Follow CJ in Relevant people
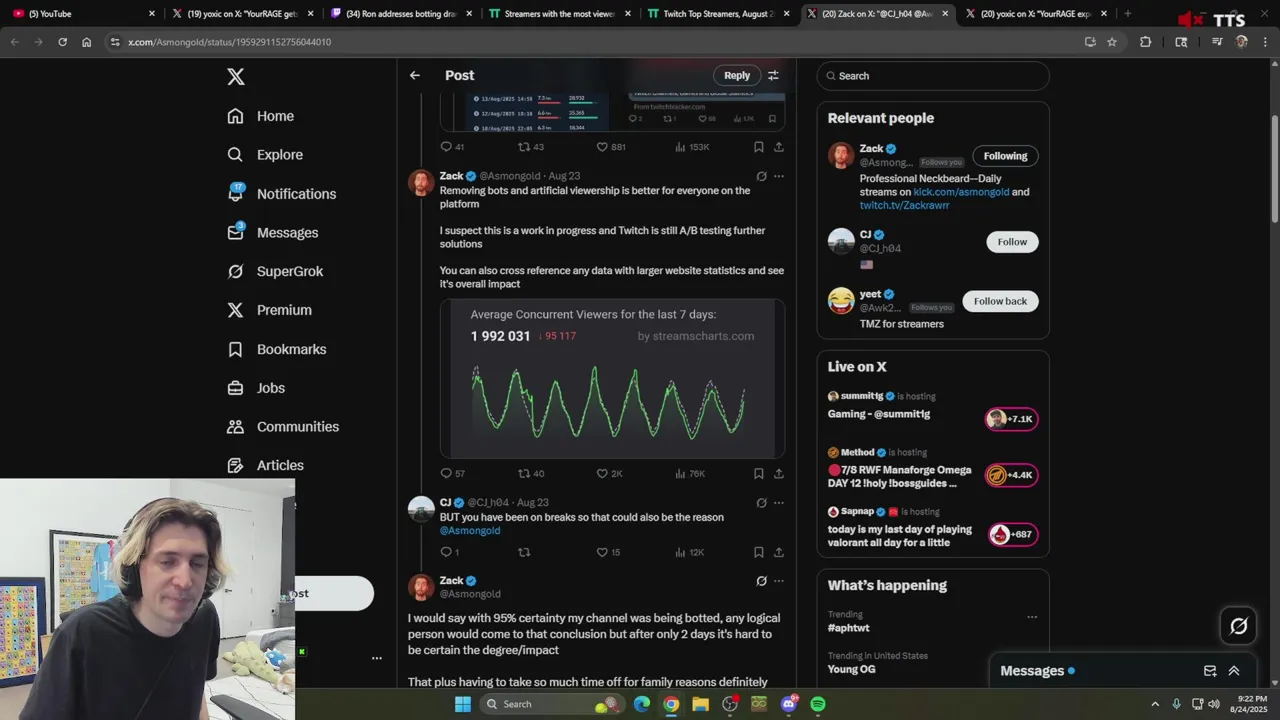1280x720 pixels. click(x=1012, y=242)
